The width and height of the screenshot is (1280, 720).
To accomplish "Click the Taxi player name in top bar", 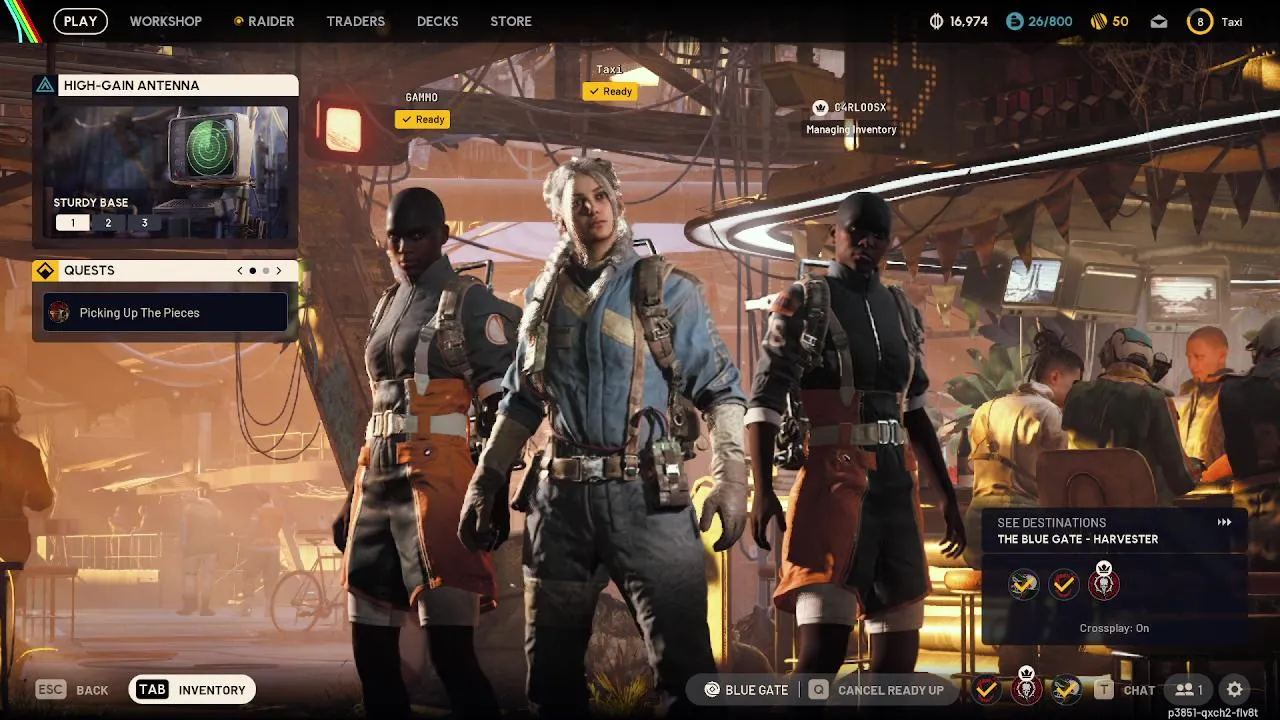I will (x=1232, y=22).
